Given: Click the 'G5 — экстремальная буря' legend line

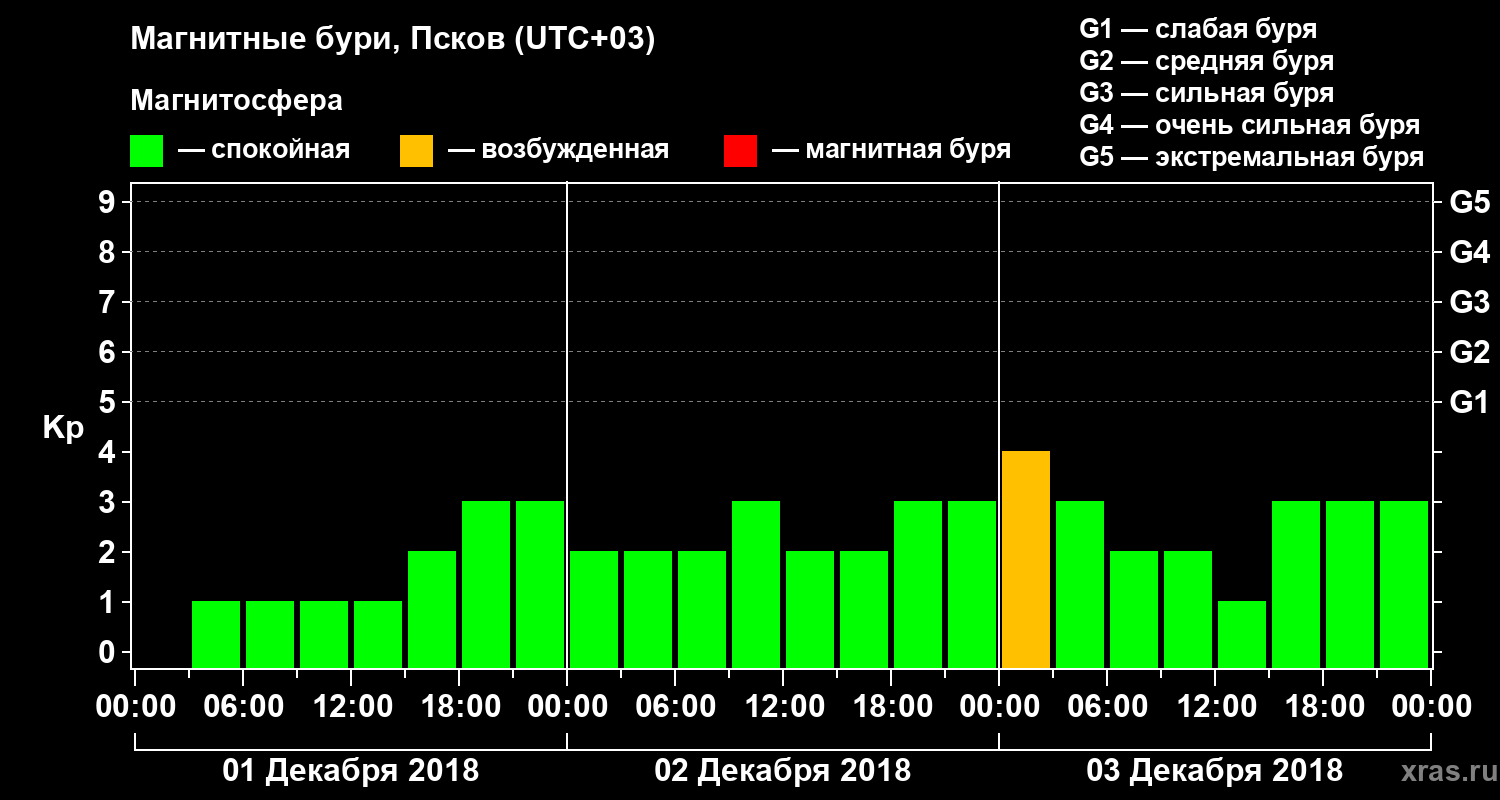Looking at the screenshot, I should (x=1252, y=158).
